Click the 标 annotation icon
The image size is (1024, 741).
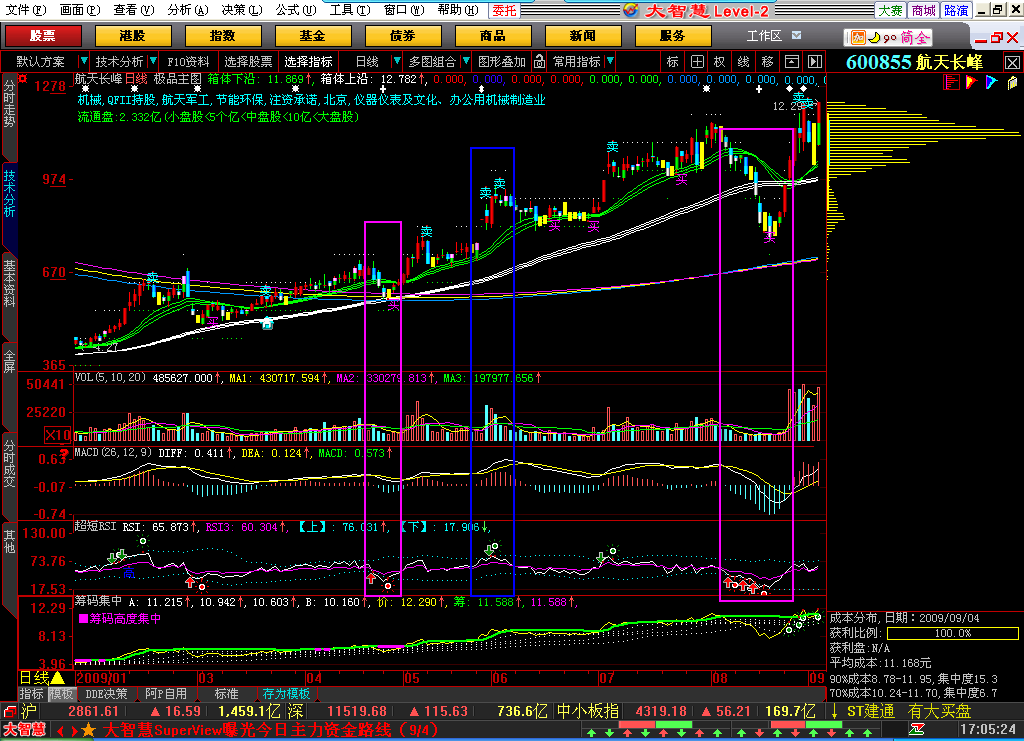pos(673,62)
